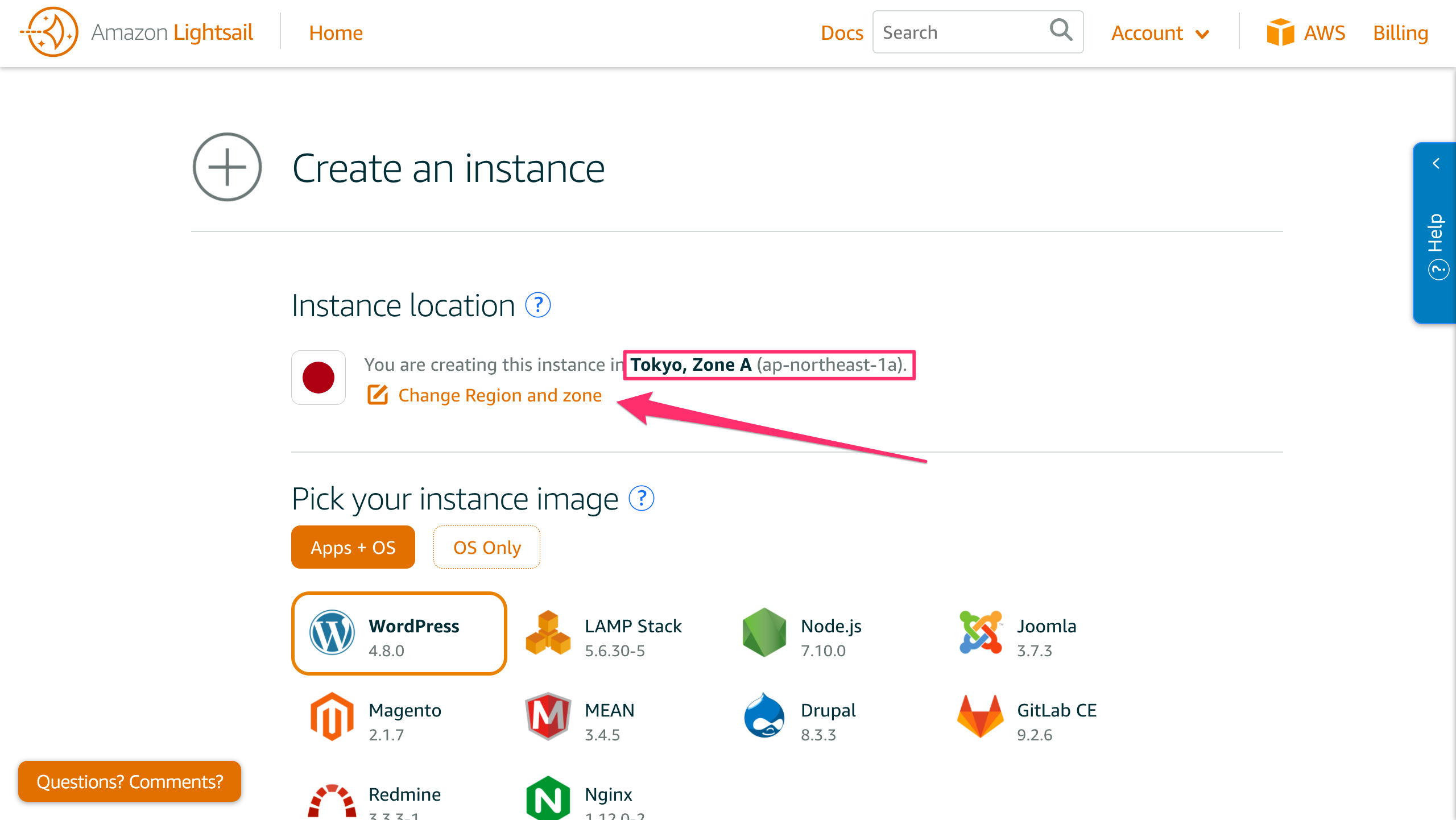Click the MEAN shield icon
The image size is (1456, 820).
[x=548, y=717]
